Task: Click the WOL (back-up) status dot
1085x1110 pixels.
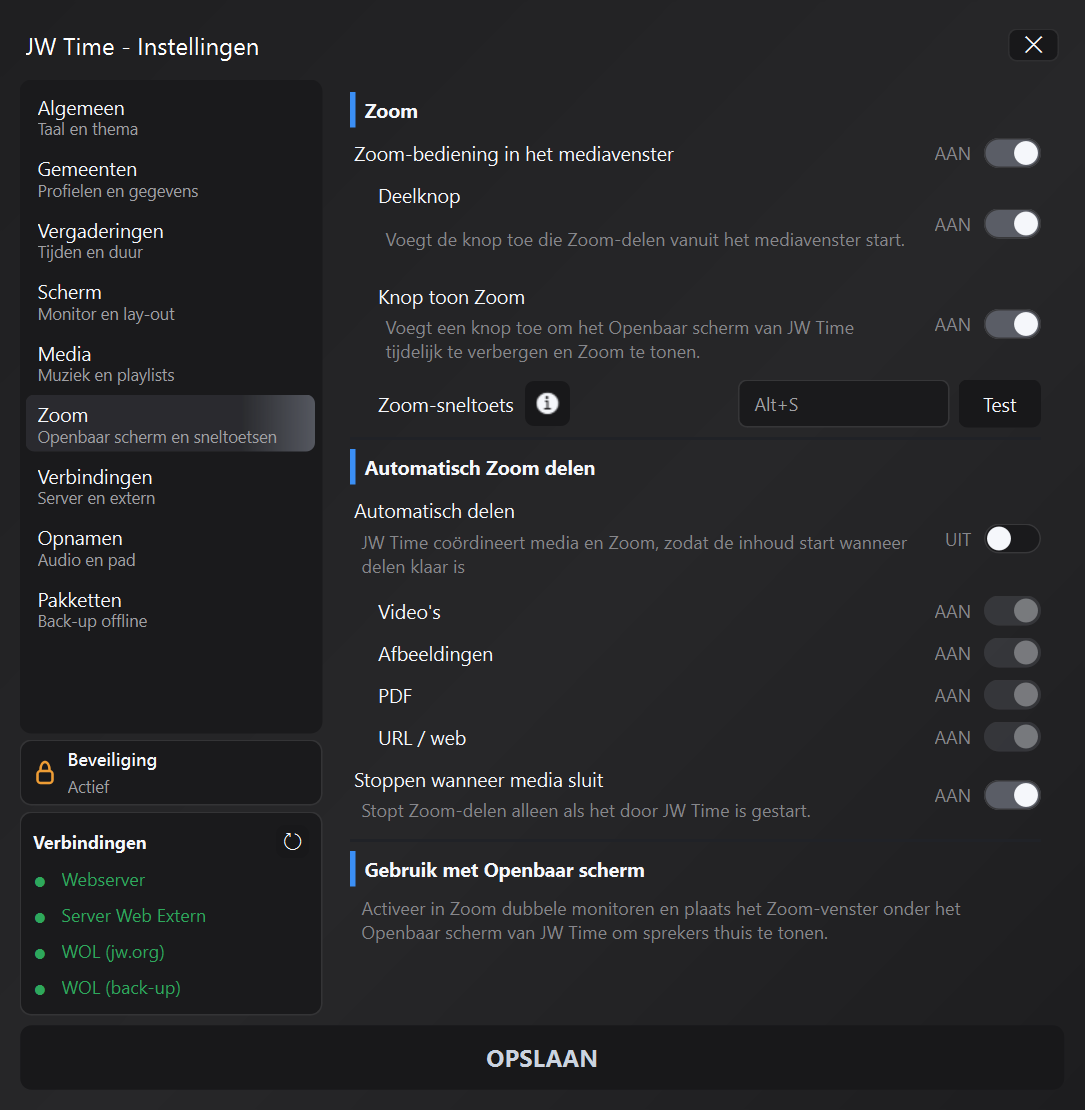Action: coord(40,990)
